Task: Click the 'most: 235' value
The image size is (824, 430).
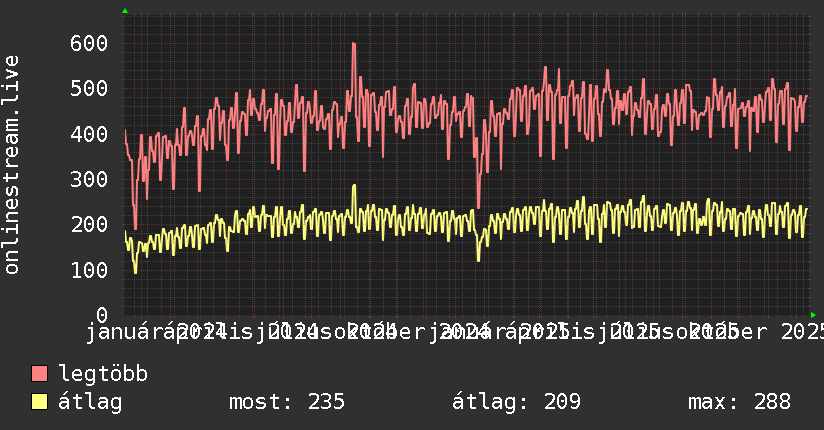Action: pyautogui.click(x=287, y=402)
